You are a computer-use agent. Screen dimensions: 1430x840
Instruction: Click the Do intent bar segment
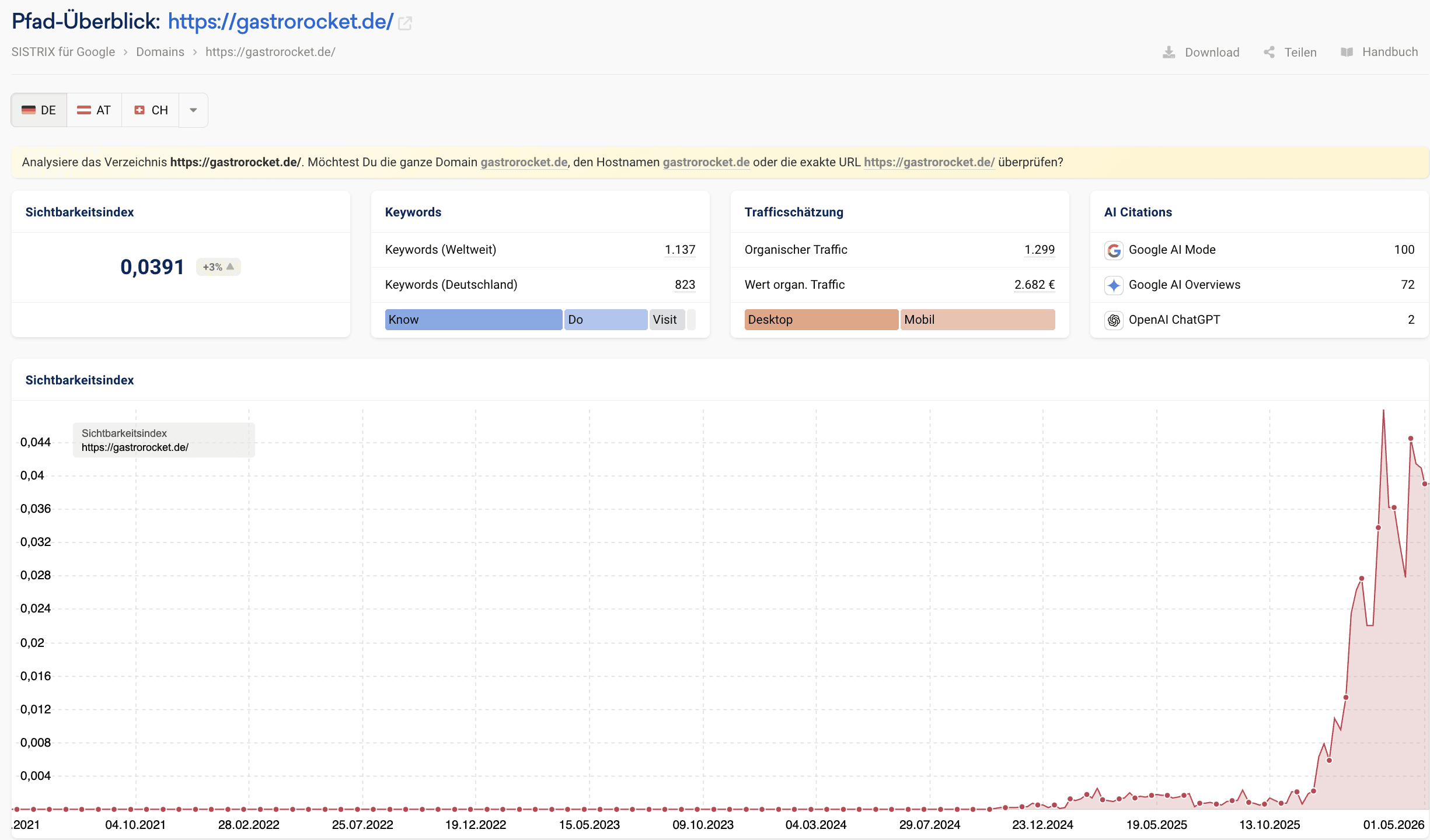606,320
